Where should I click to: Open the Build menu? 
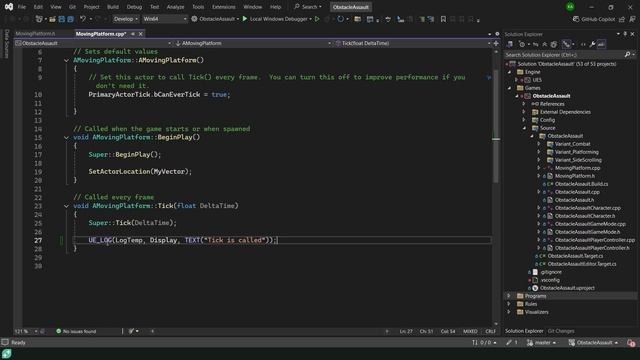(113, 7)
